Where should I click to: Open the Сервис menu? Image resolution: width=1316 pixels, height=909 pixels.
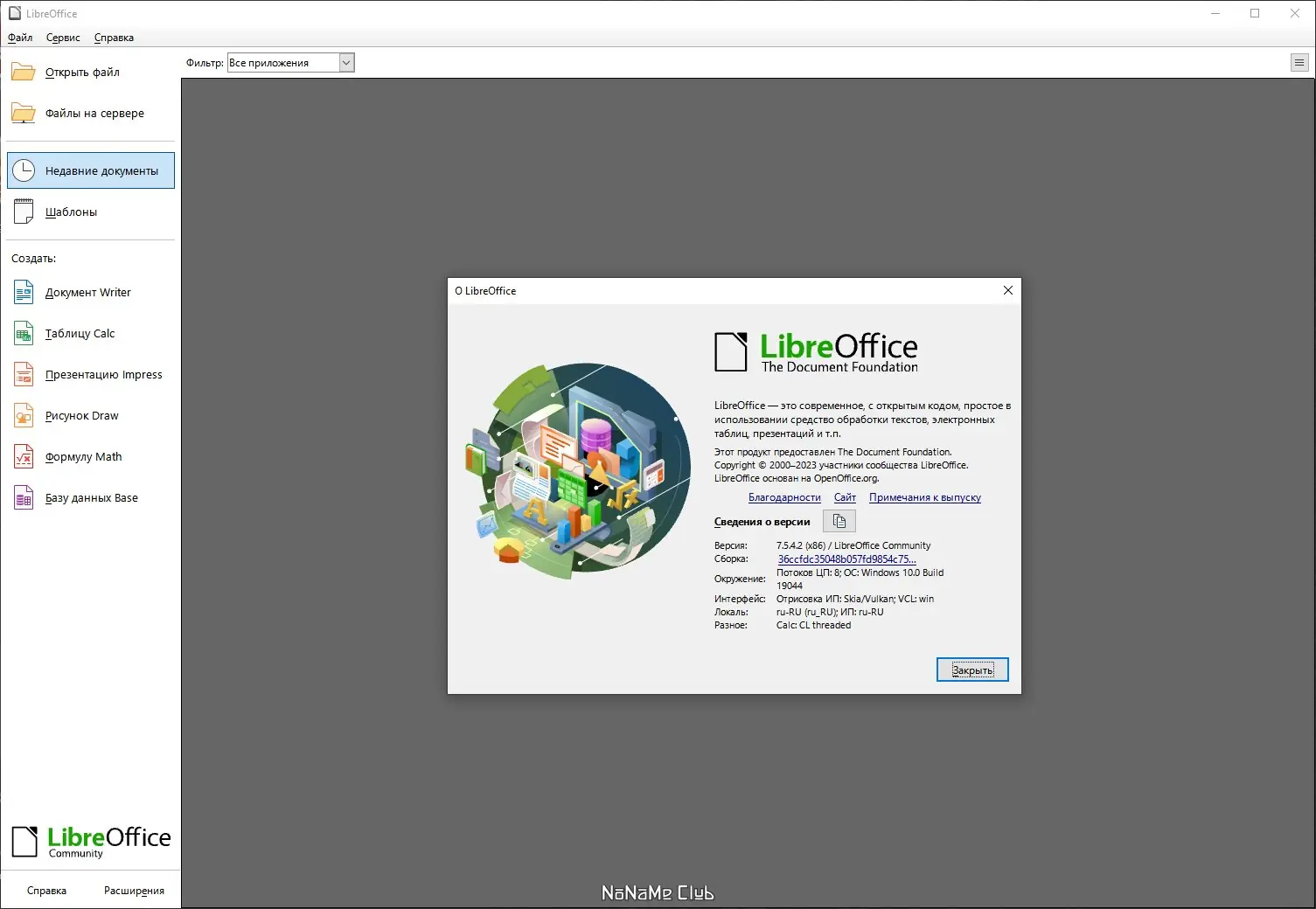click(63, 38)
